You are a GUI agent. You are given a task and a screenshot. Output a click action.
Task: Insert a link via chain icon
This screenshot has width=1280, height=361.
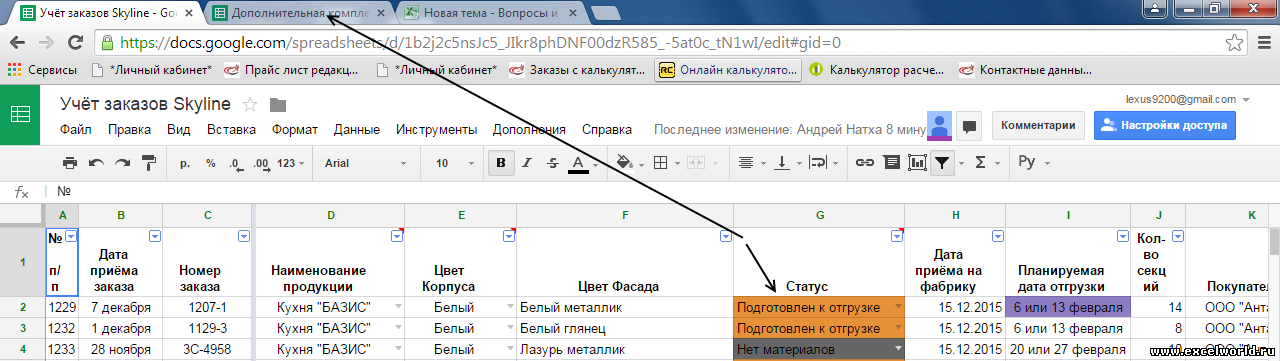[x=866, y=163]
